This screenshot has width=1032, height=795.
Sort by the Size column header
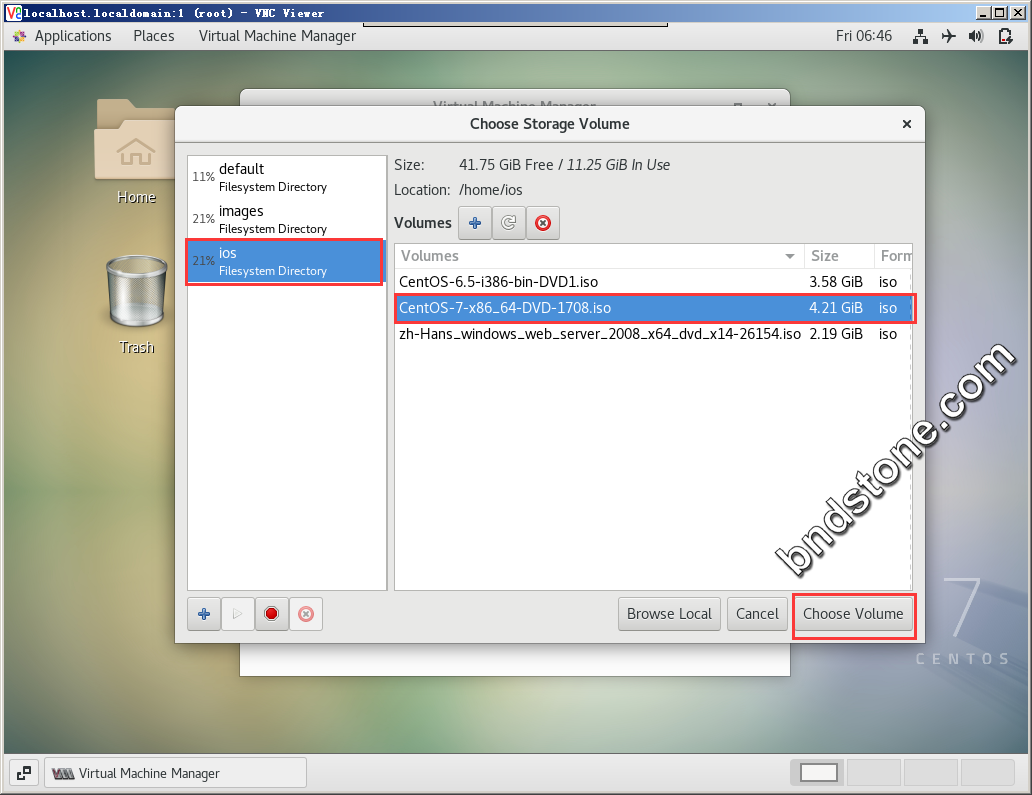[x=838, y=256]
